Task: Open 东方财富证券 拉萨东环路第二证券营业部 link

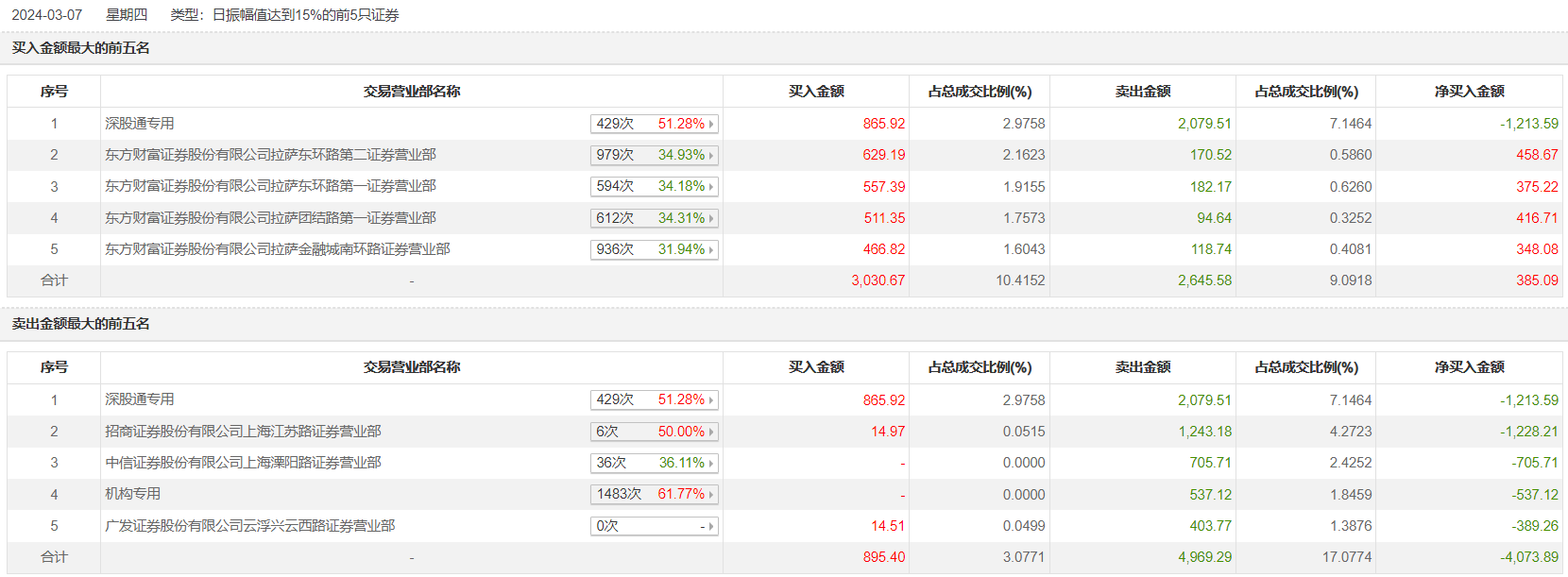Action: pos(270,155)
